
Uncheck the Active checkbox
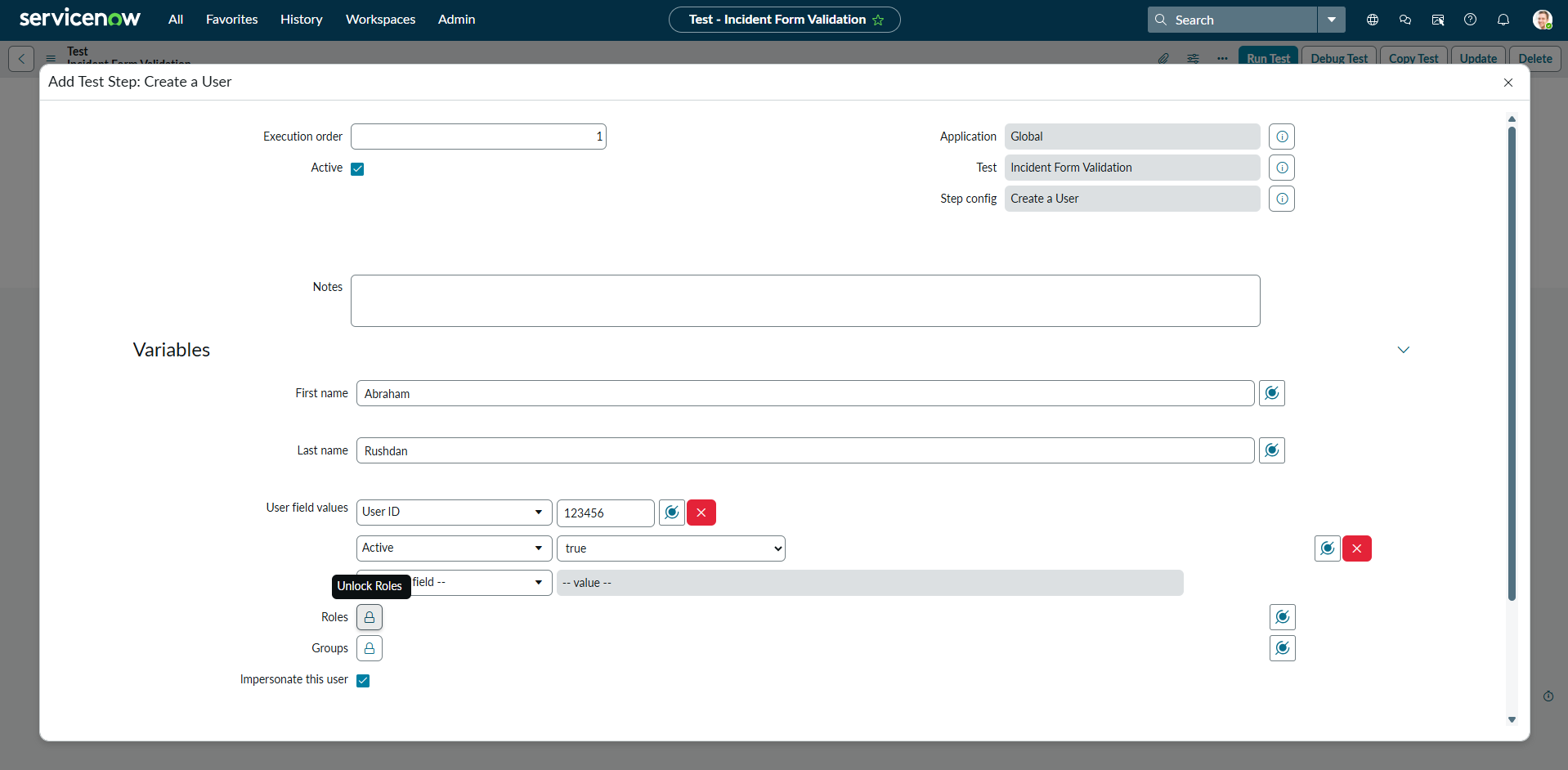pos(357,169)
